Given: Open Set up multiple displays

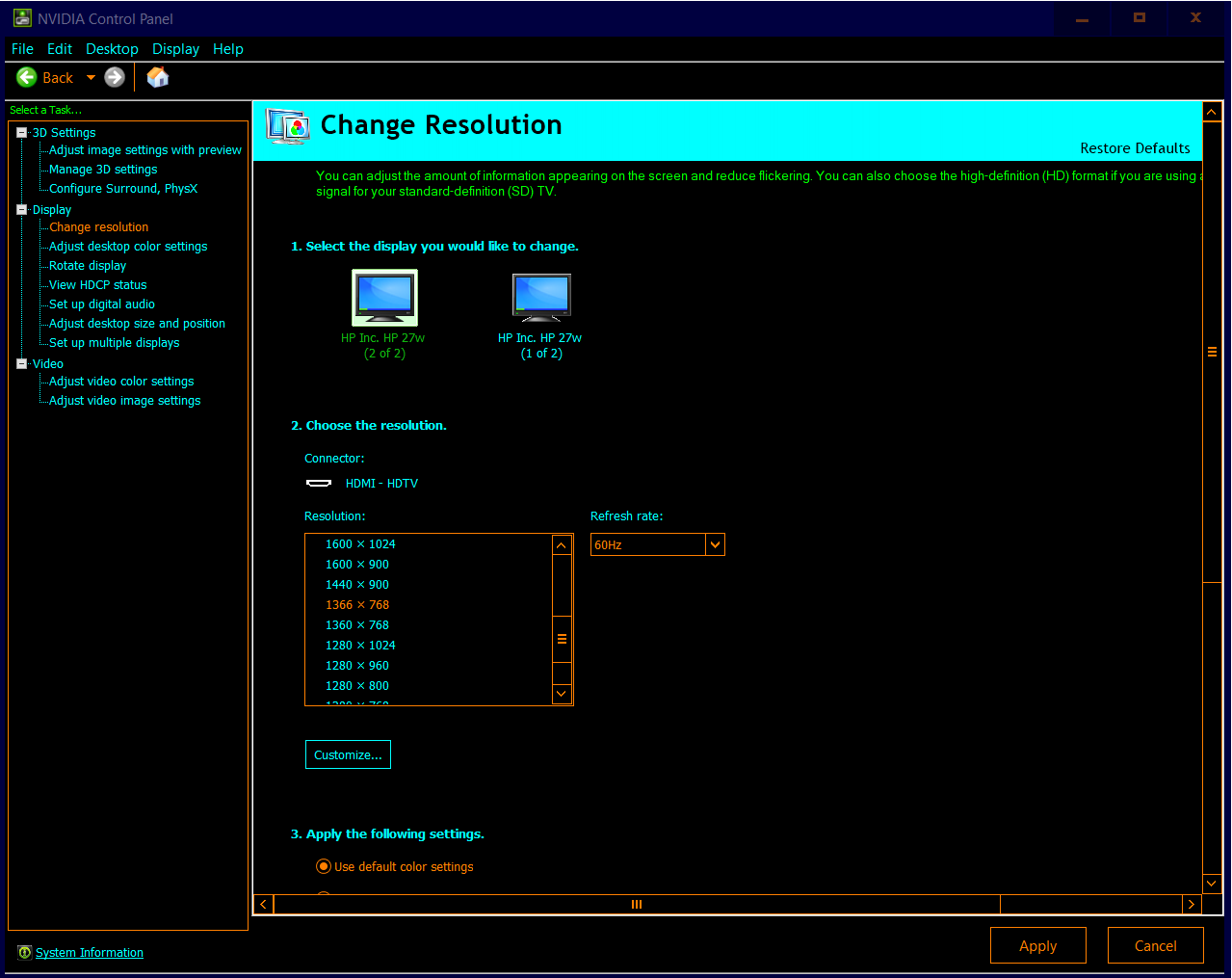Looking at the screenshot, I should coord(115,343).
